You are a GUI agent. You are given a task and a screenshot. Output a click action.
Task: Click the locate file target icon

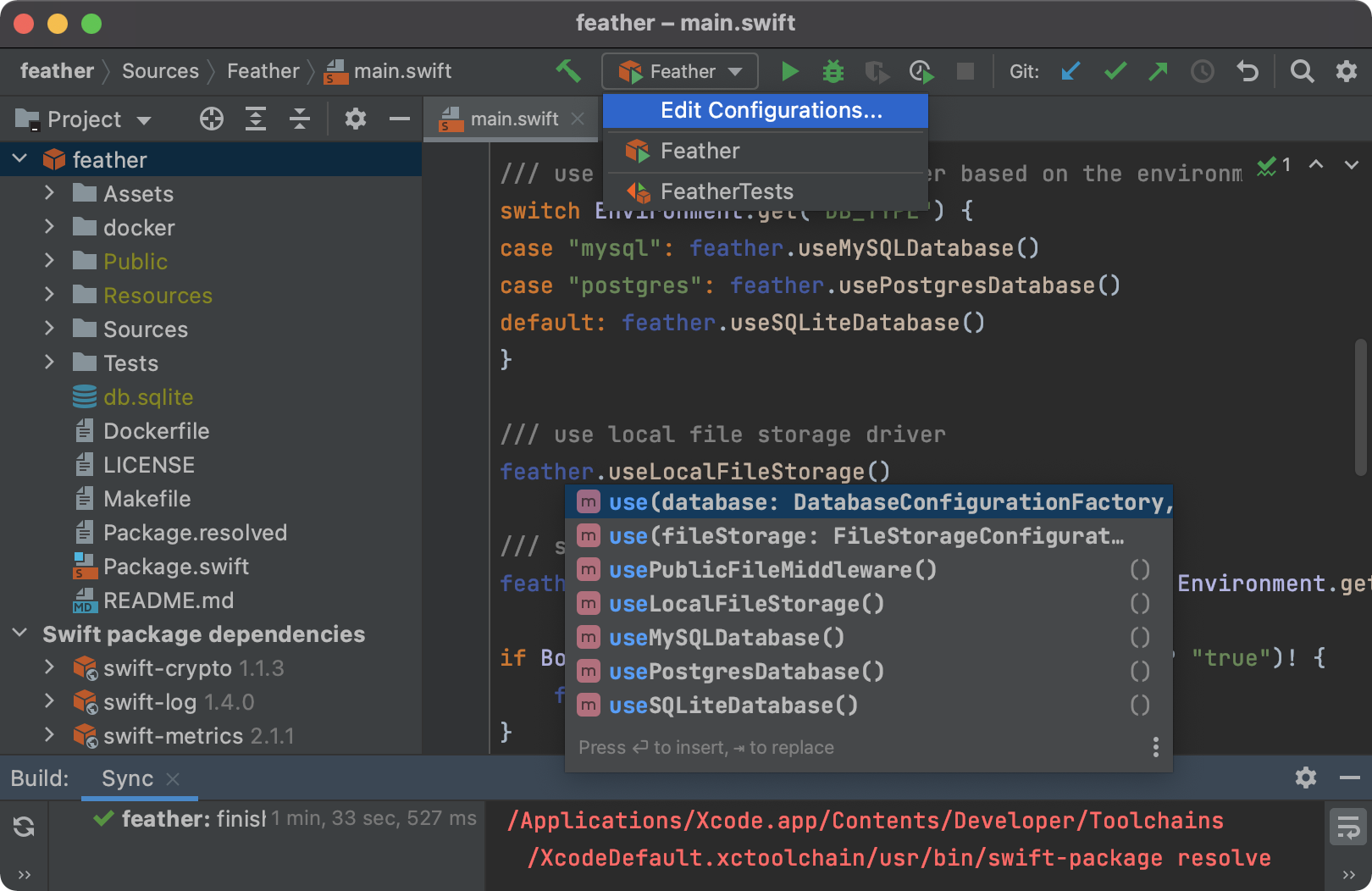pos(212,119)
